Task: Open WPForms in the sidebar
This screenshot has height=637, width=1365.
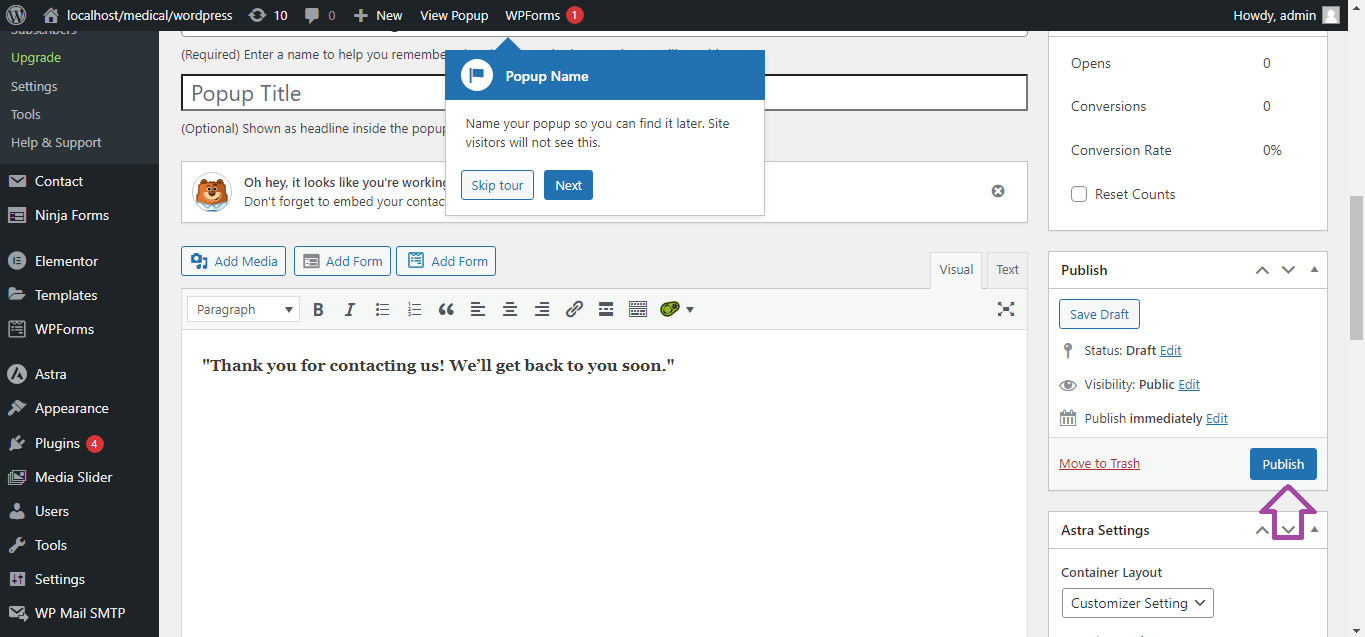Action: [x=64, y=329]
